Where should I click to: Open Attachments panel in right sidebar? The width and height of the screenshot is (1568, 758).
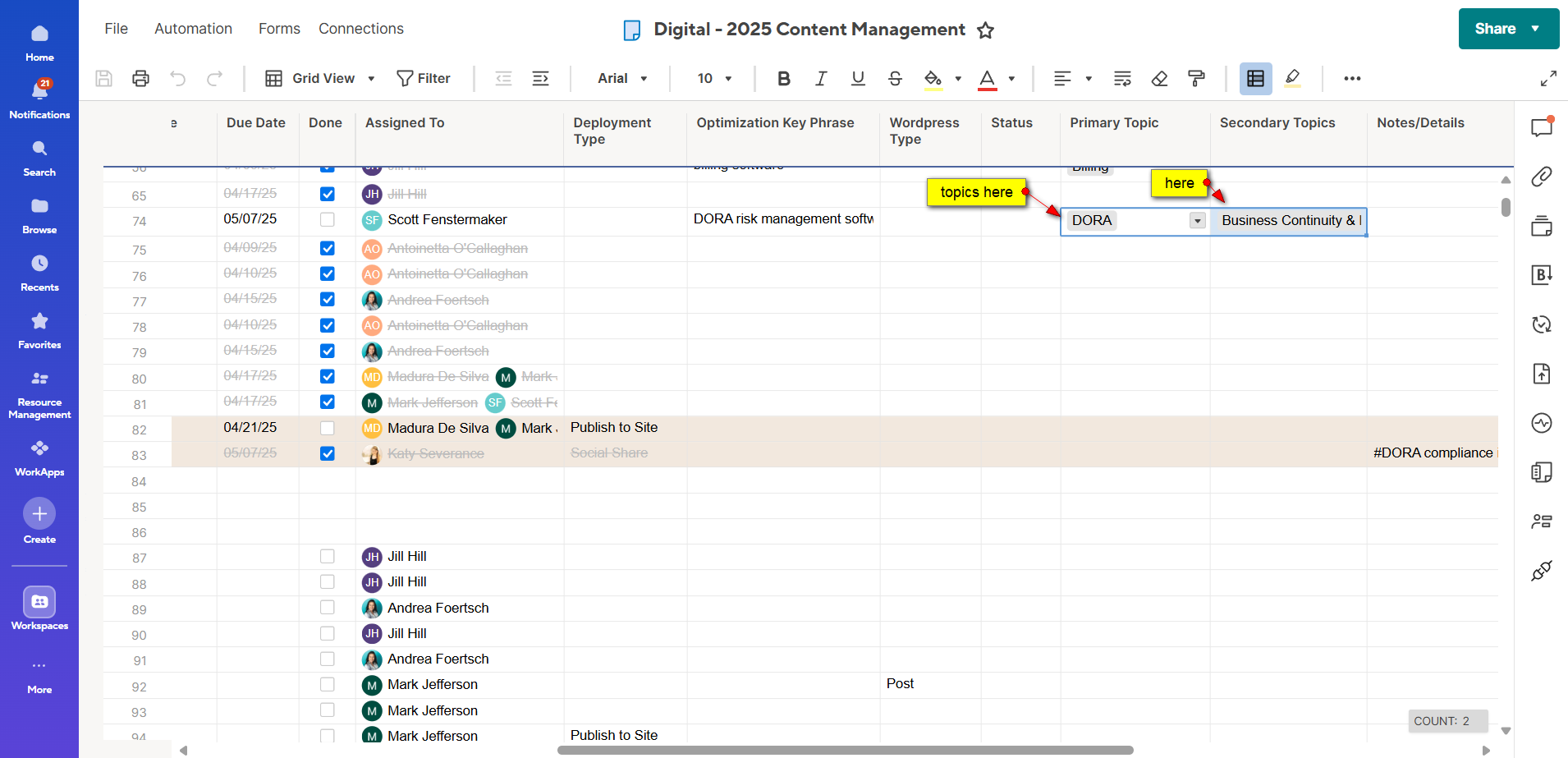(x=1541, y=177)
